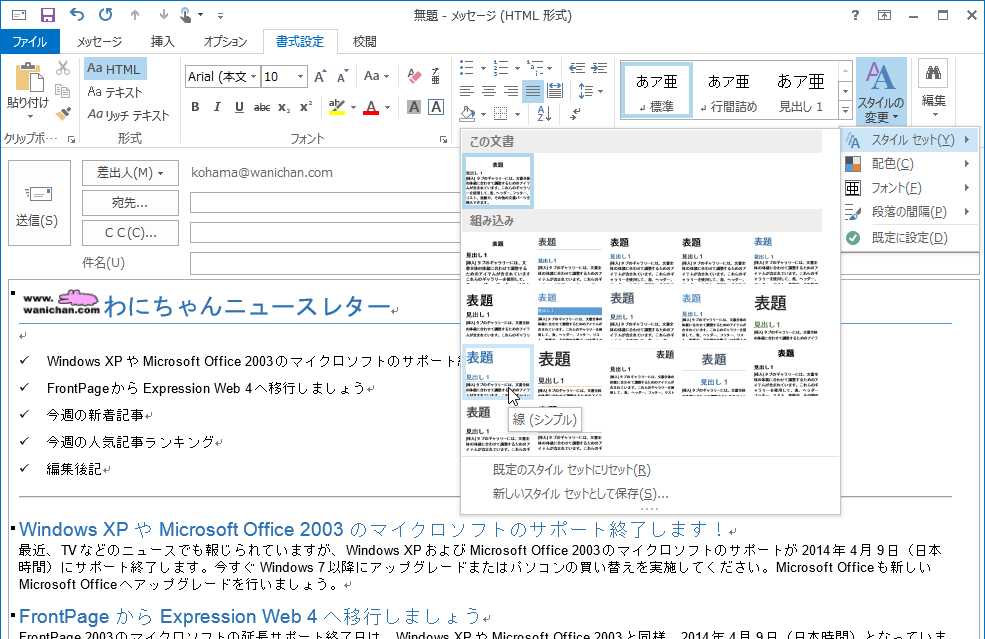This screenshot has height=639, width=985.
Task: Click the Format Painter brush icon
Action: [63, 114]
